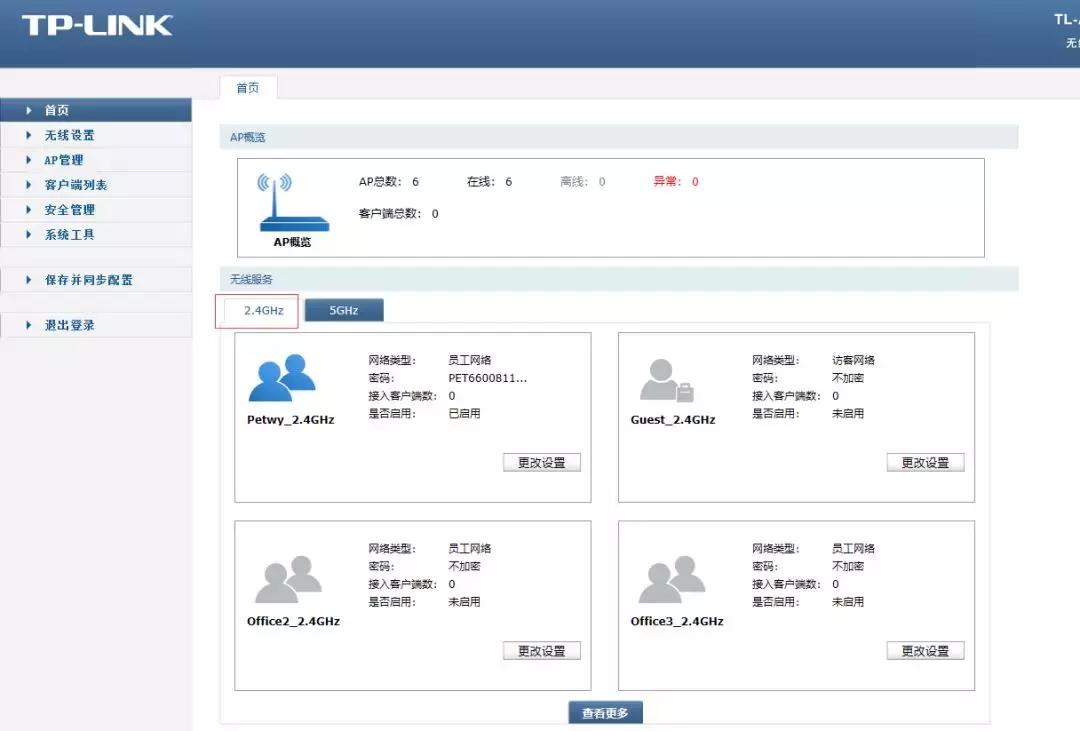This screenshot has height=731, width=1080.
Task: Open 更改设置 for Guest_2.4GHz
Action: (925, 462)
